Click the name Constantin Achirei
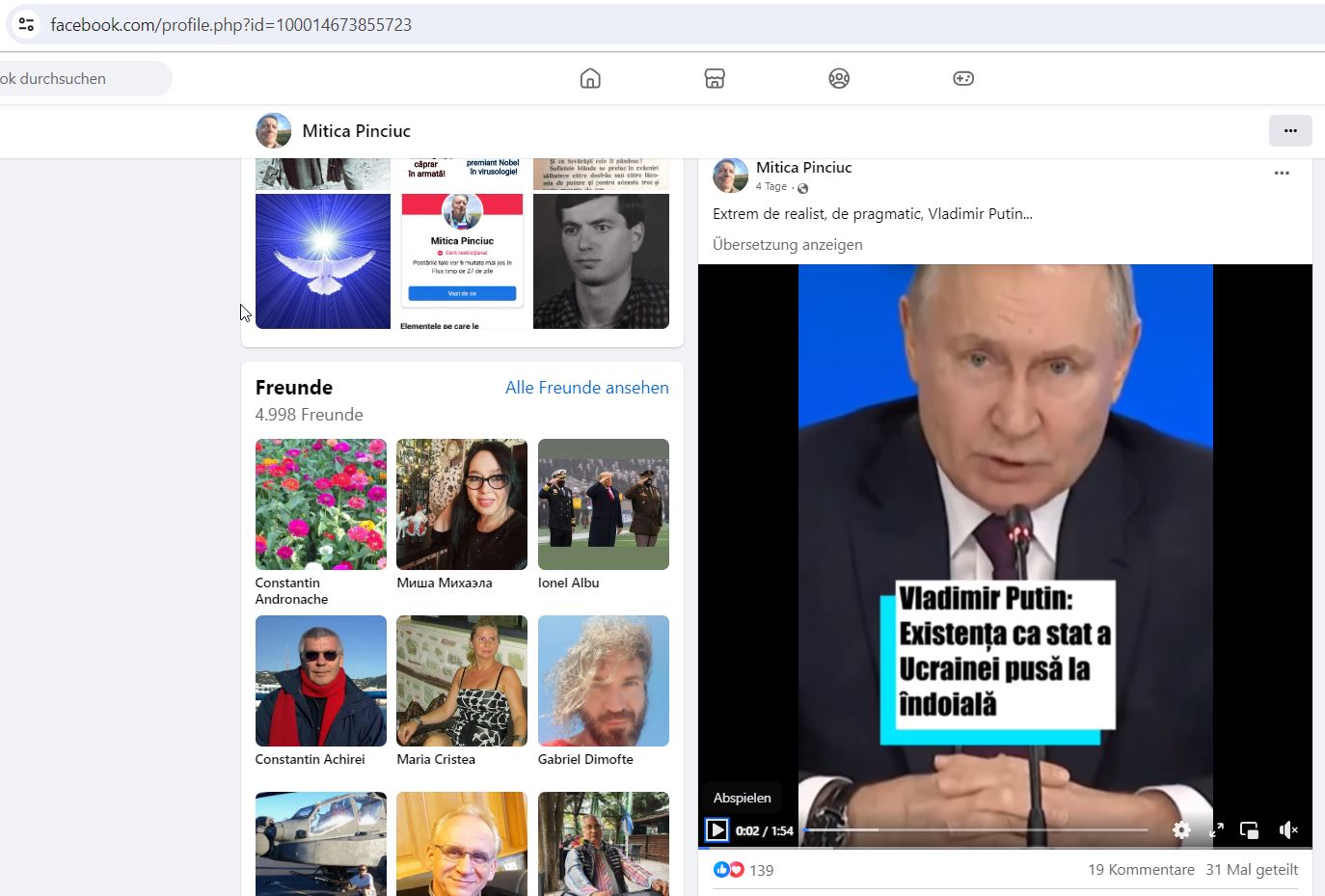The height and width of the screenshot is (896, 1325). [x=310, y=759]
